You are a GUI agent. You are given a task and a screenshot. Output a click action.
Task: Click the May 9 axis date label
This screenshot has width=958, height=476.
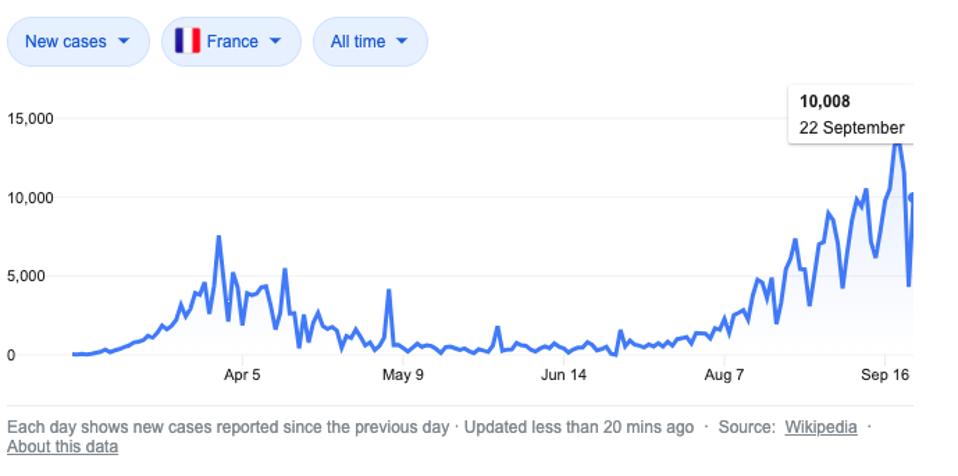[x=403, y=375]
